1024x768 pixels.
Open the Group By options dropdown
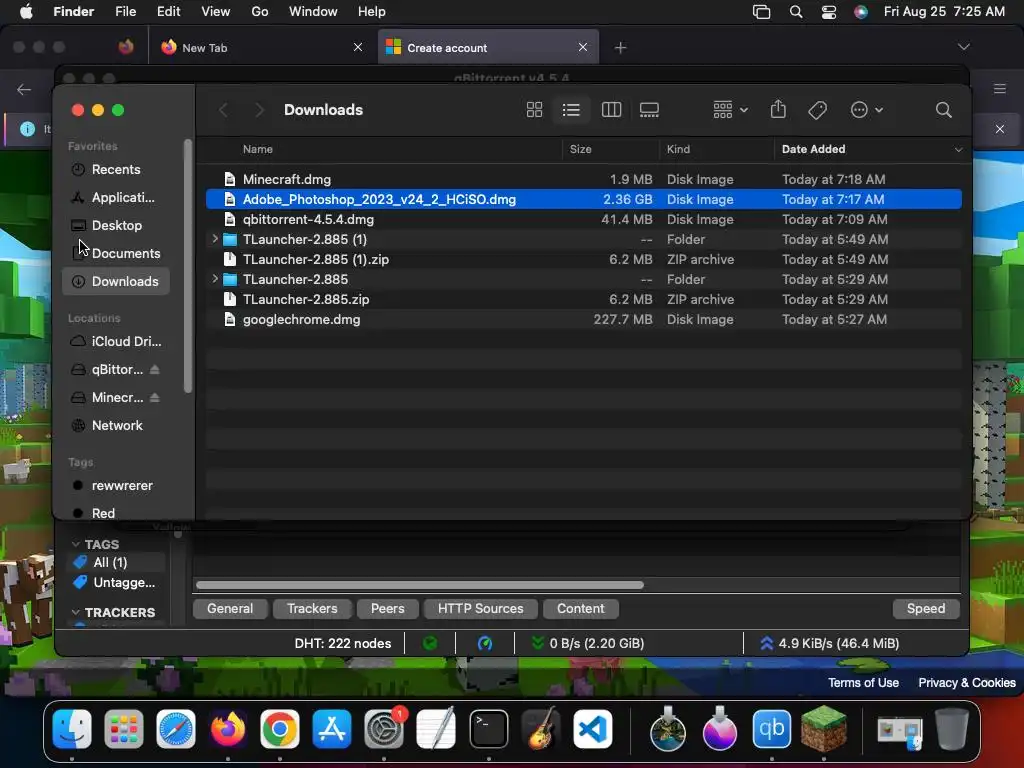pyautogui.click(x=730, y=110)
